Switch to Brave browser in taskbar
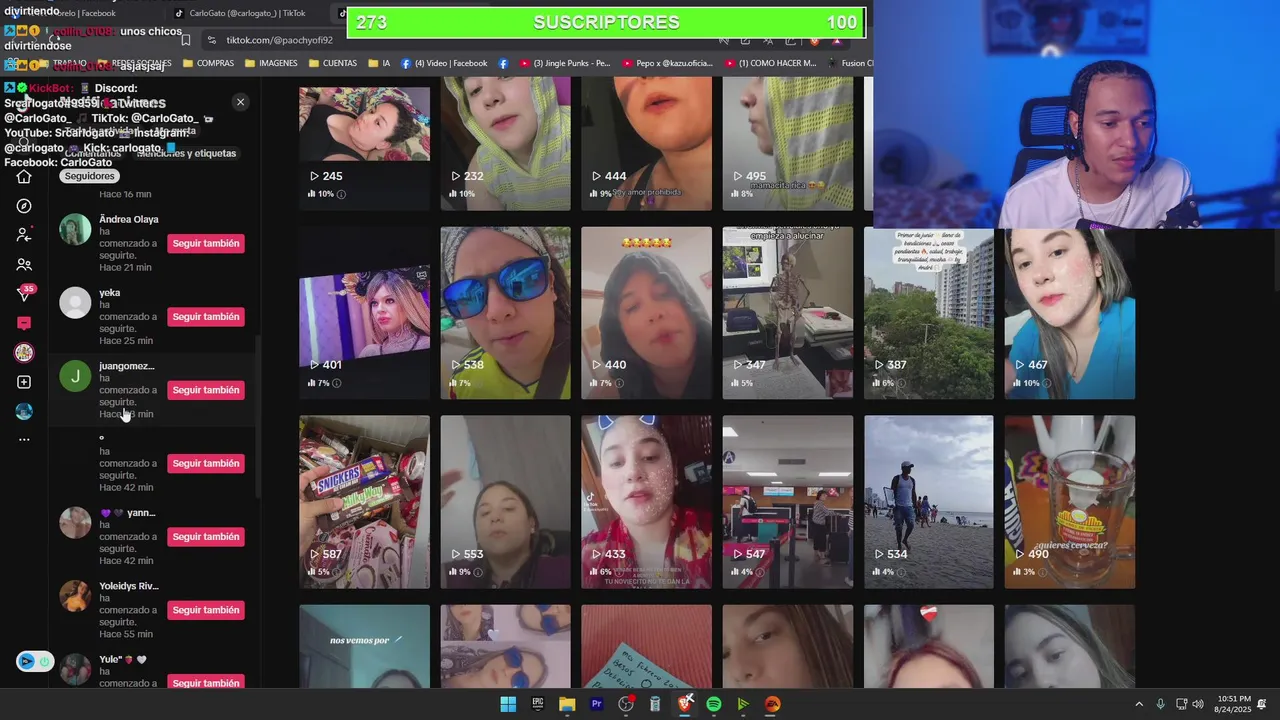Image resolution: width=1280 pixels, height=720 pixels. (x=685, y=704)
